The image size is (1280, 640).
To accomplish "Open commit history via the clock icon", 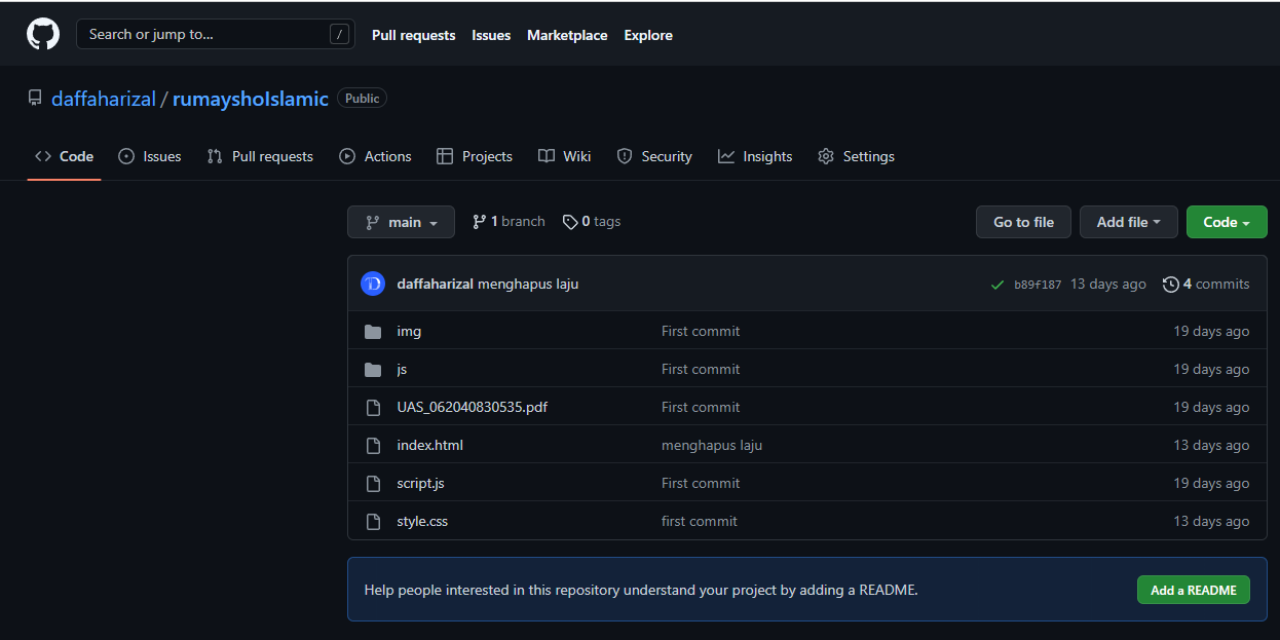I will pyautogui.click(x=1171, y=284).
